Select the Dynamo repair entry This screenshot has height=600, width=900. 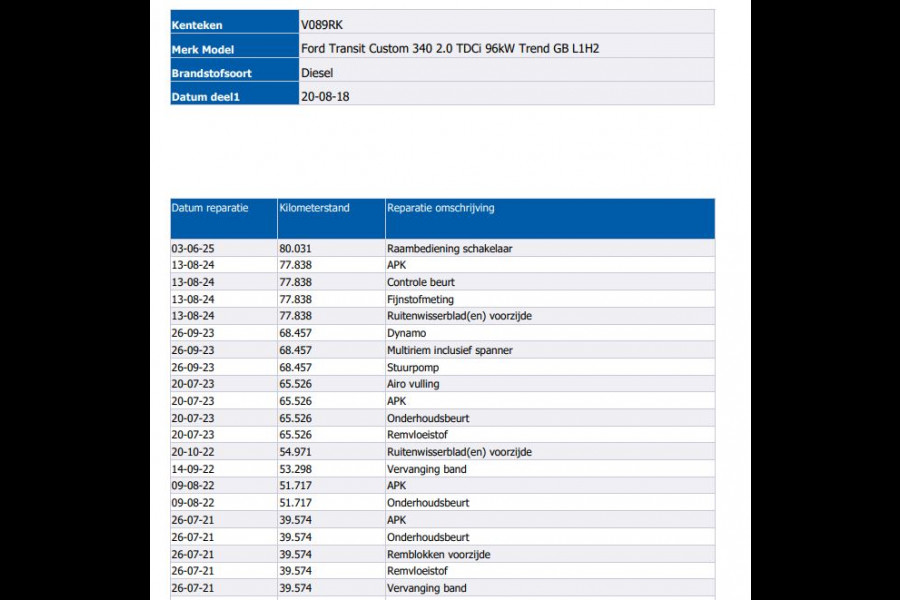click(x=406, y=333)
